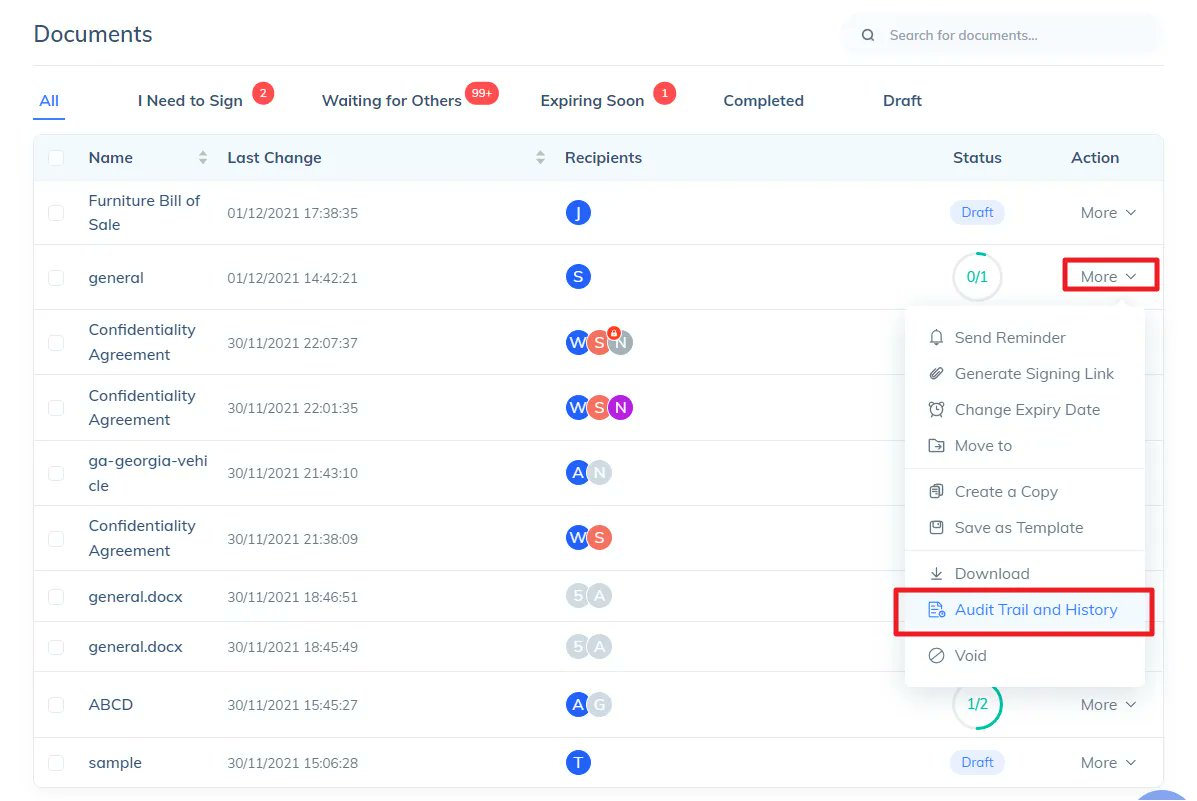
Task: Click the Create a Copy icon
Action: (936, 491)
